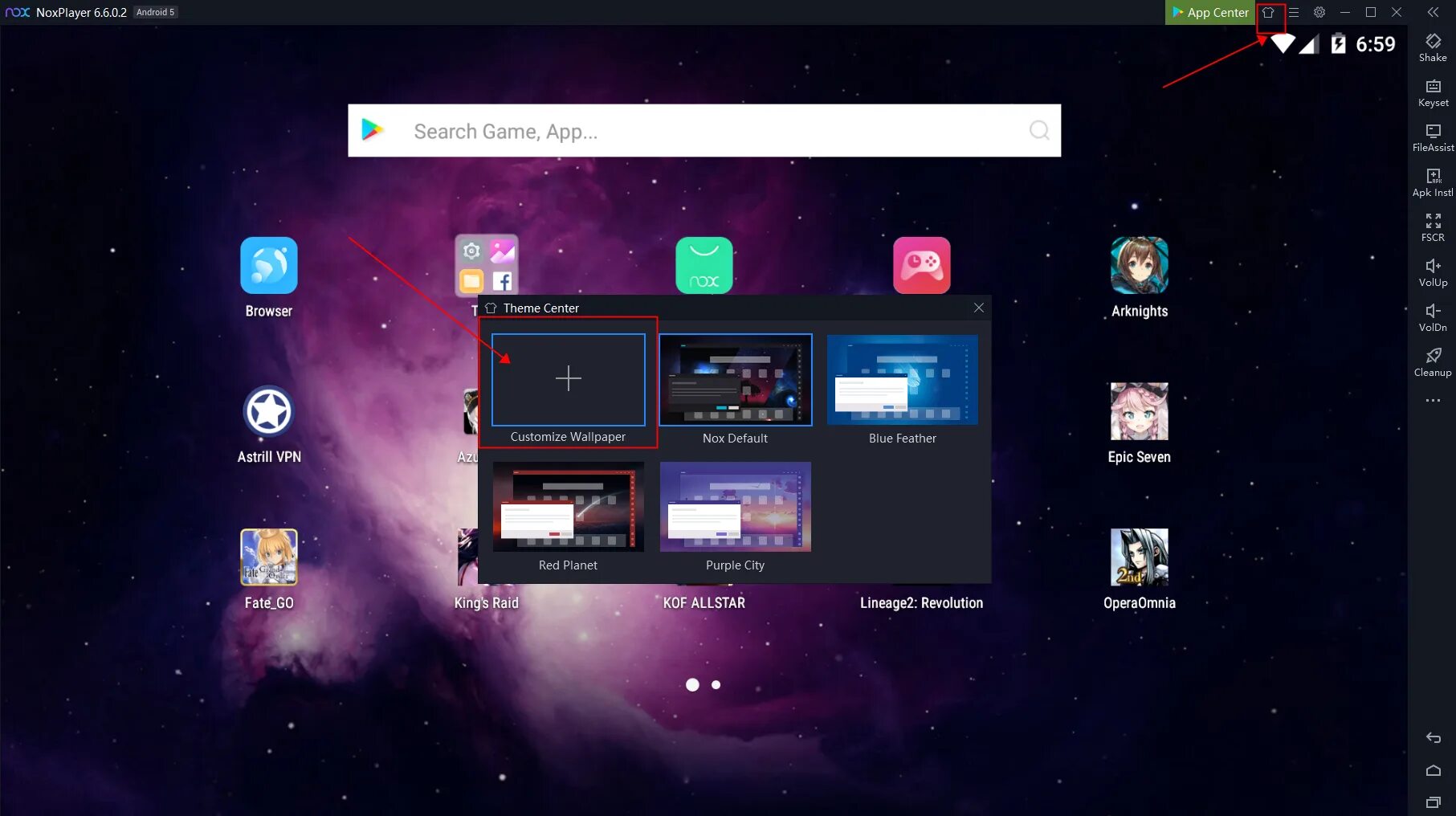Open Fate_GO game icon
Screen dimensions: 1456x816
[x=269, y=557]
